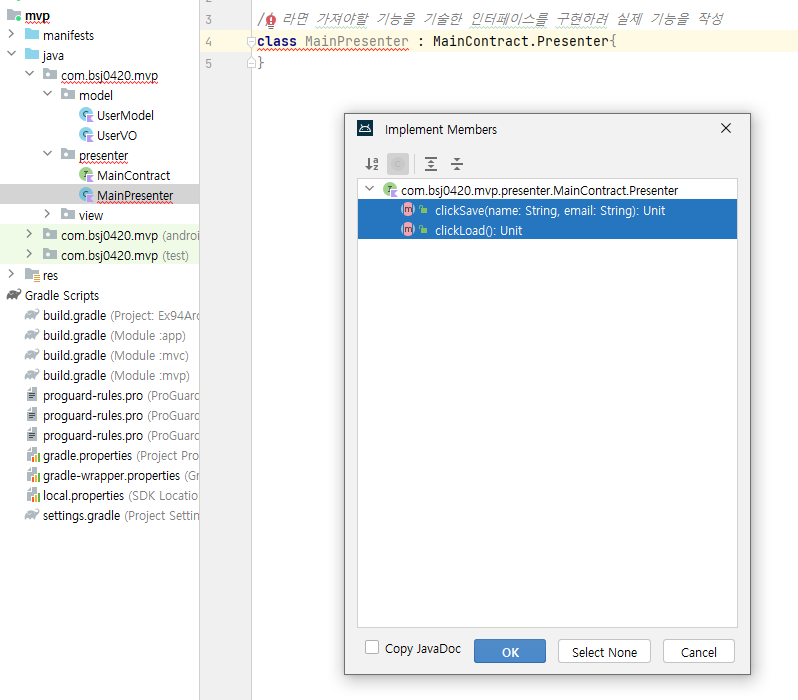Click the error bulb icon on line 3
798x700 pixels.
pos(271,20)
